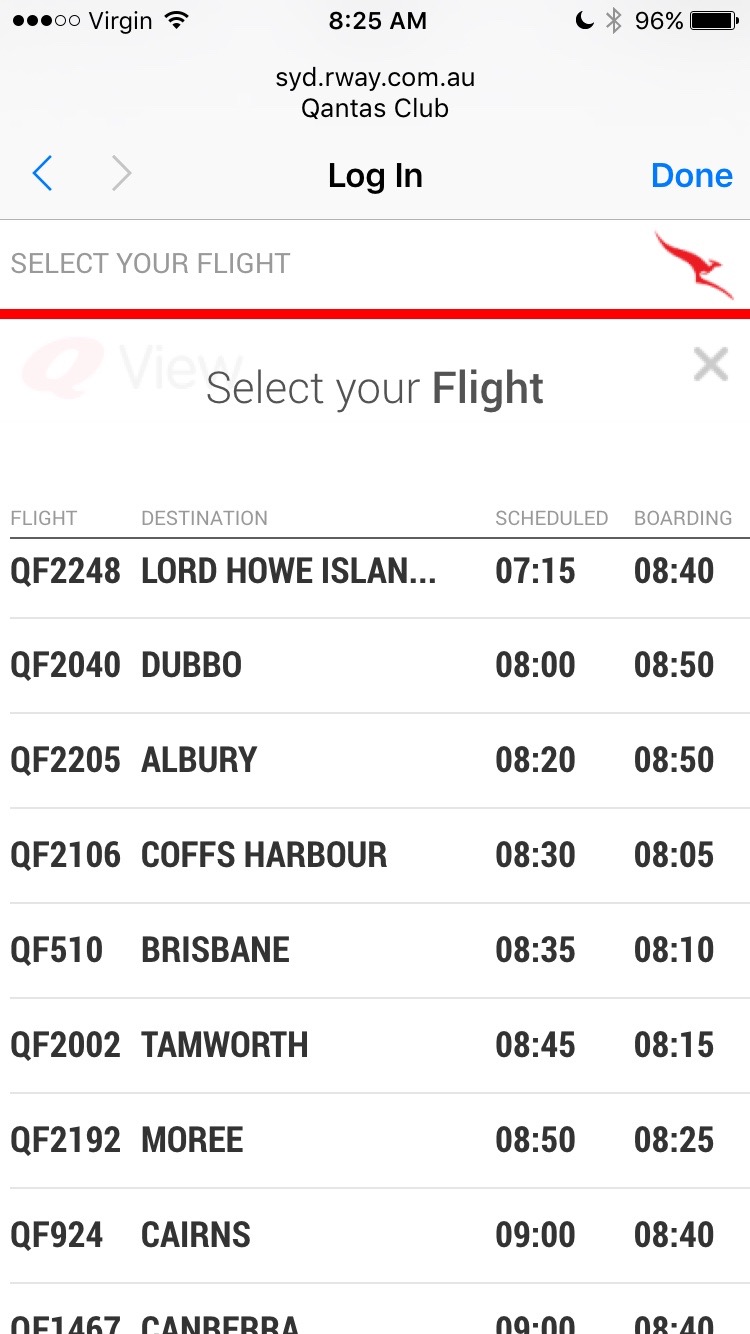
Task: Click the Destination column header
Action: pos(204,518)
